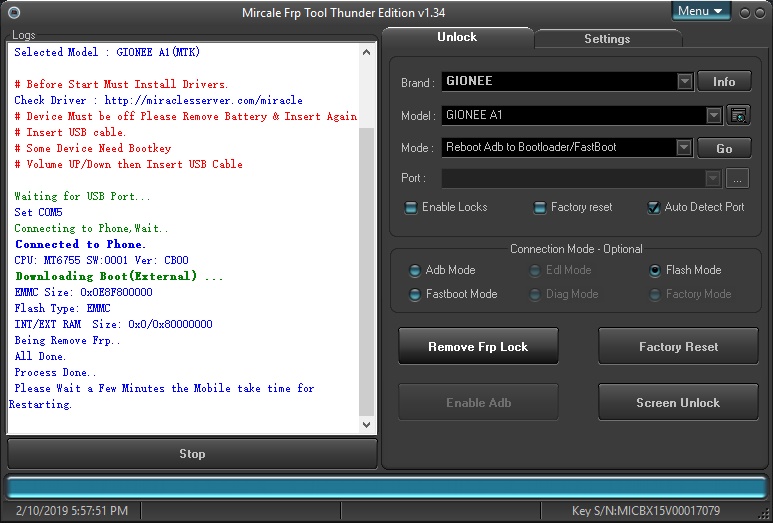773x523 pixels.
Task: Click the log line 'Process Done..'
Action: 56,373
